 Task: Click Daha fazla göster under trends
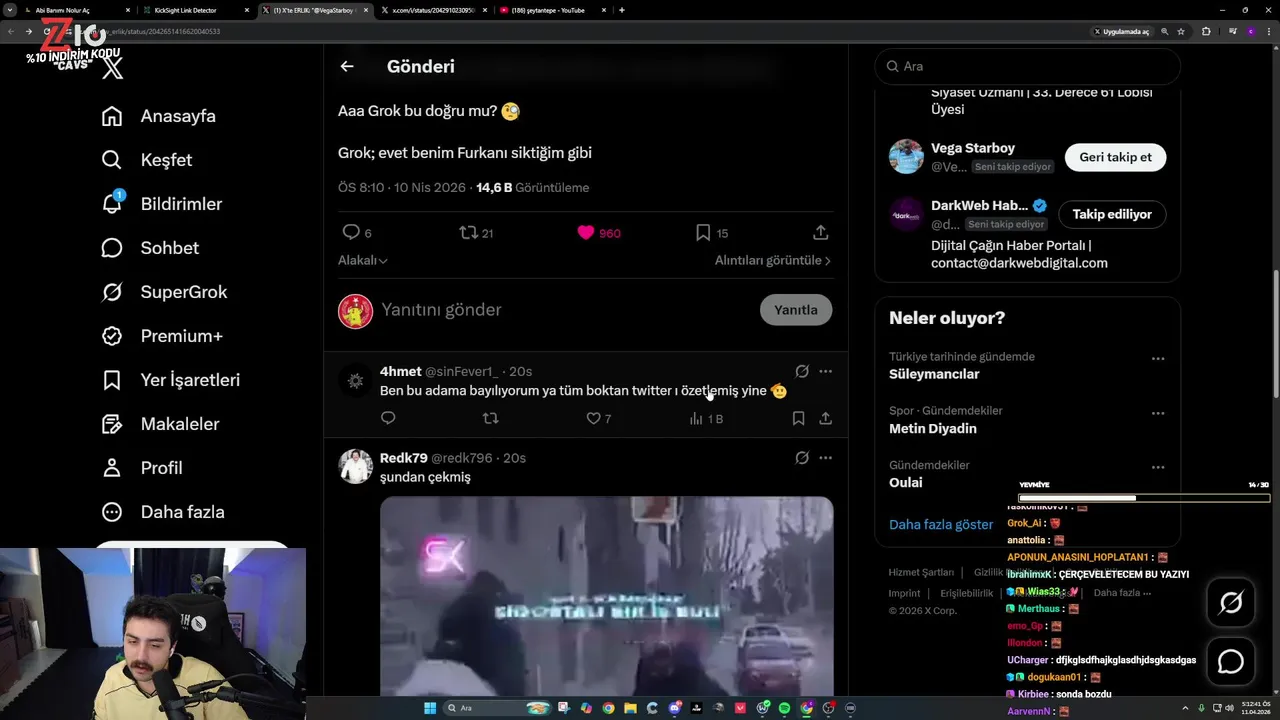(941, 524)
